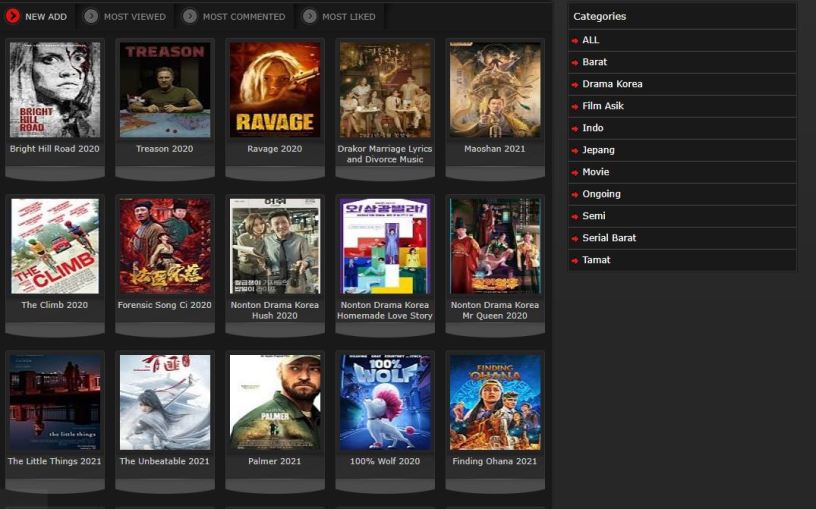816x509 pixels.
Task: Open The Climb poster
Action: pyautogui.click(x=55, y=246)
